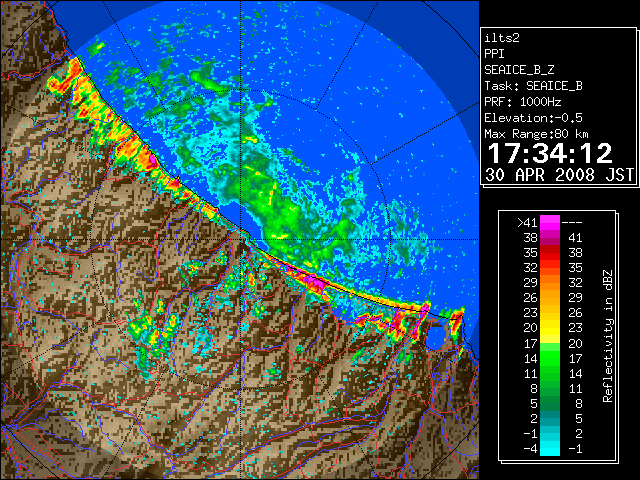Click the yellow 20 dBZ legend swatch
Viewport: 640px width, 480px height.
point(550,328)
